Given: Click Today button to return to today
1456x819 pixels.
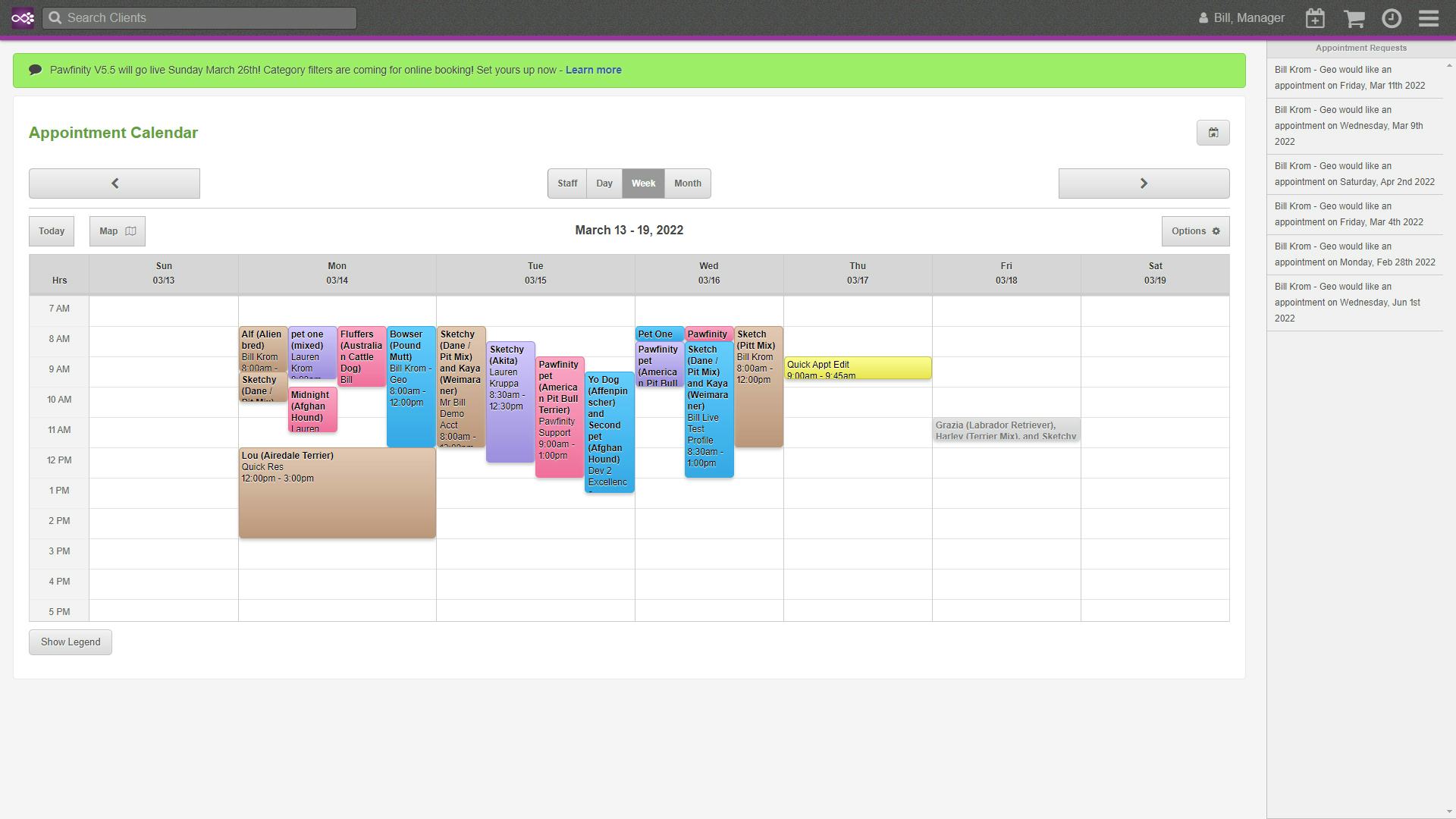Looking at the screenshot, I should (52, 231).
